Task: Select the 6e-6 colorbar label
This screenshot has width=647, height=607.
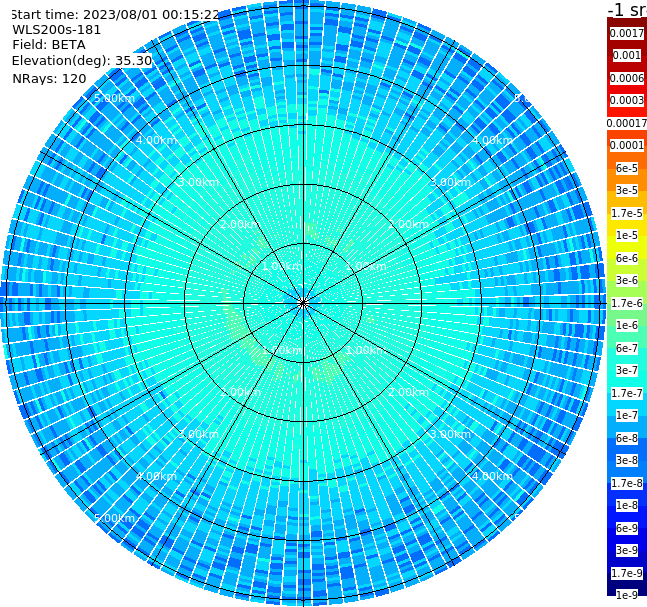Action: (627, 258)
